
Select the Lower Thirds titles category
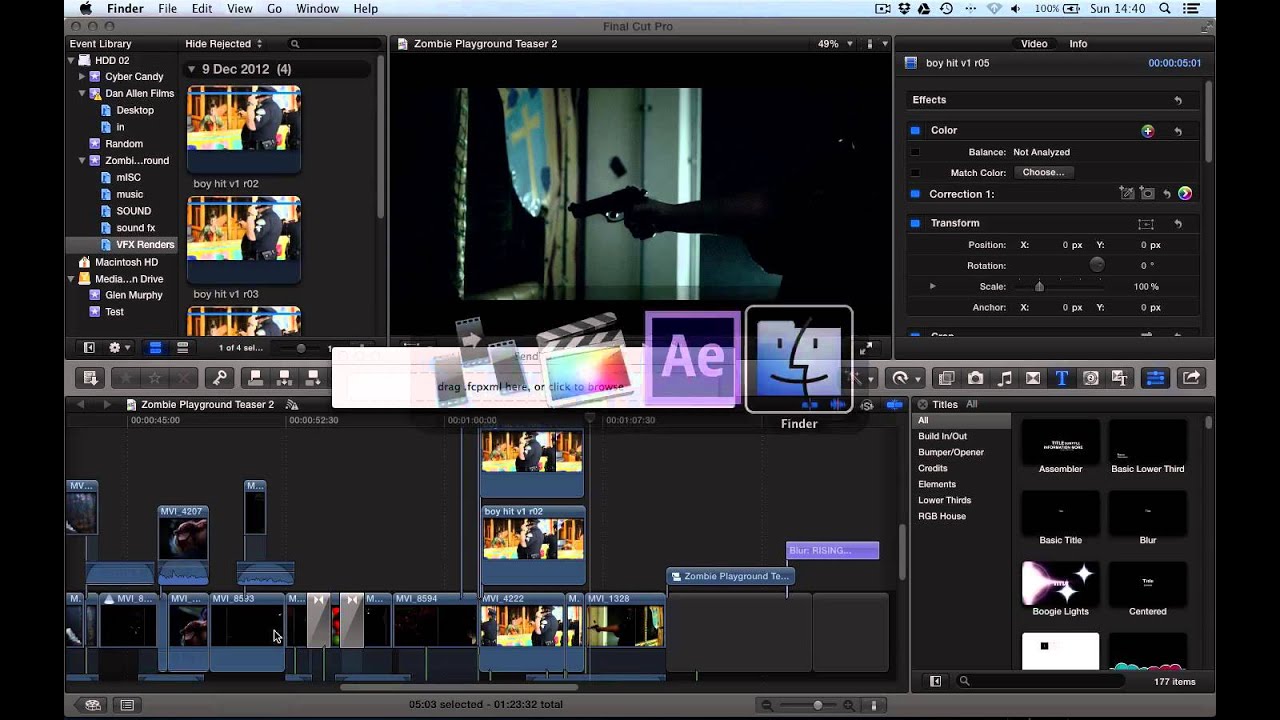tap(945, 500)
